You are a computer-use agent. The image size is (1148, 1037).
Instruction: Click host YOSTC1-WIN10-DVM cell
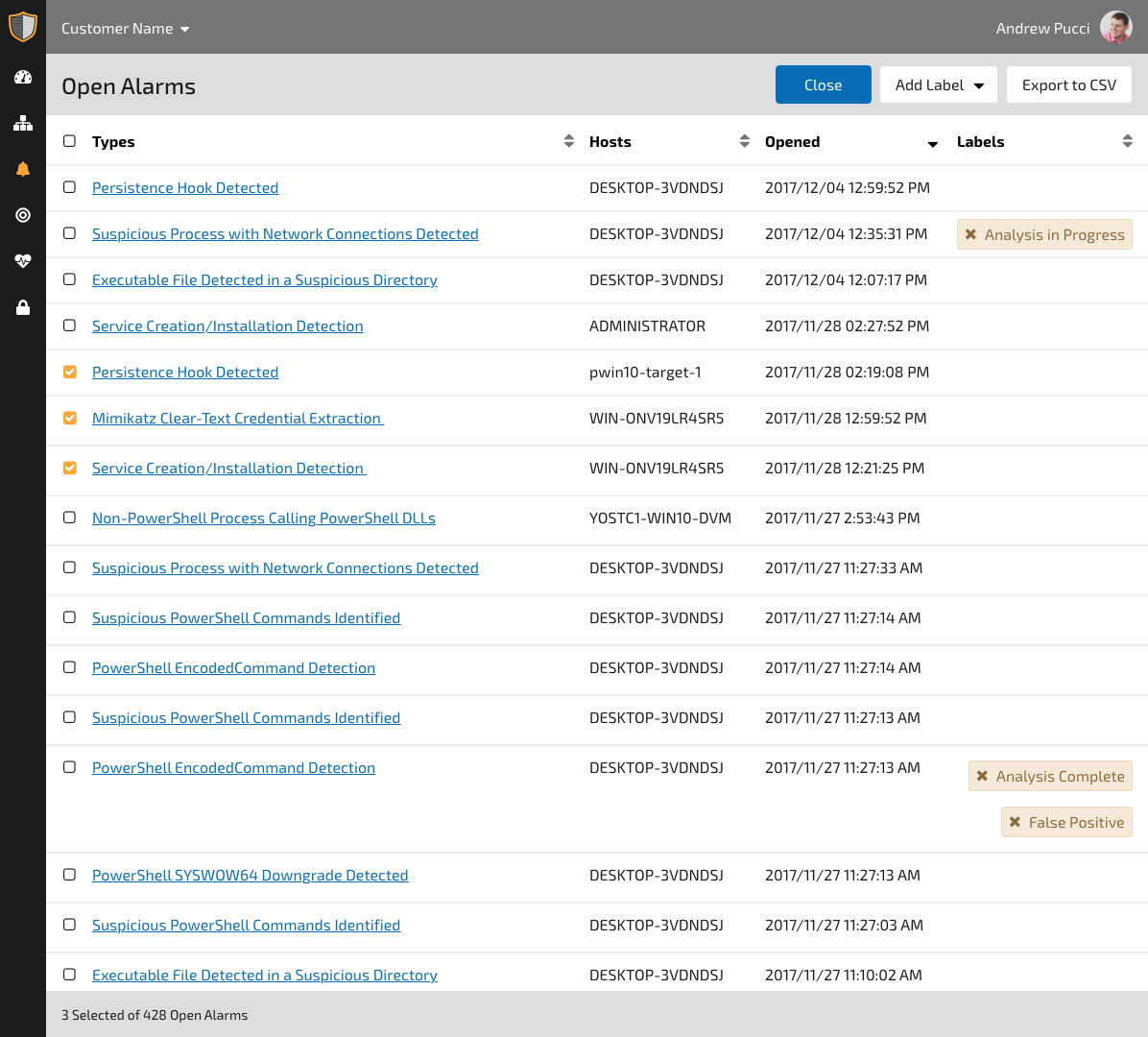click(x=660, y=518)
